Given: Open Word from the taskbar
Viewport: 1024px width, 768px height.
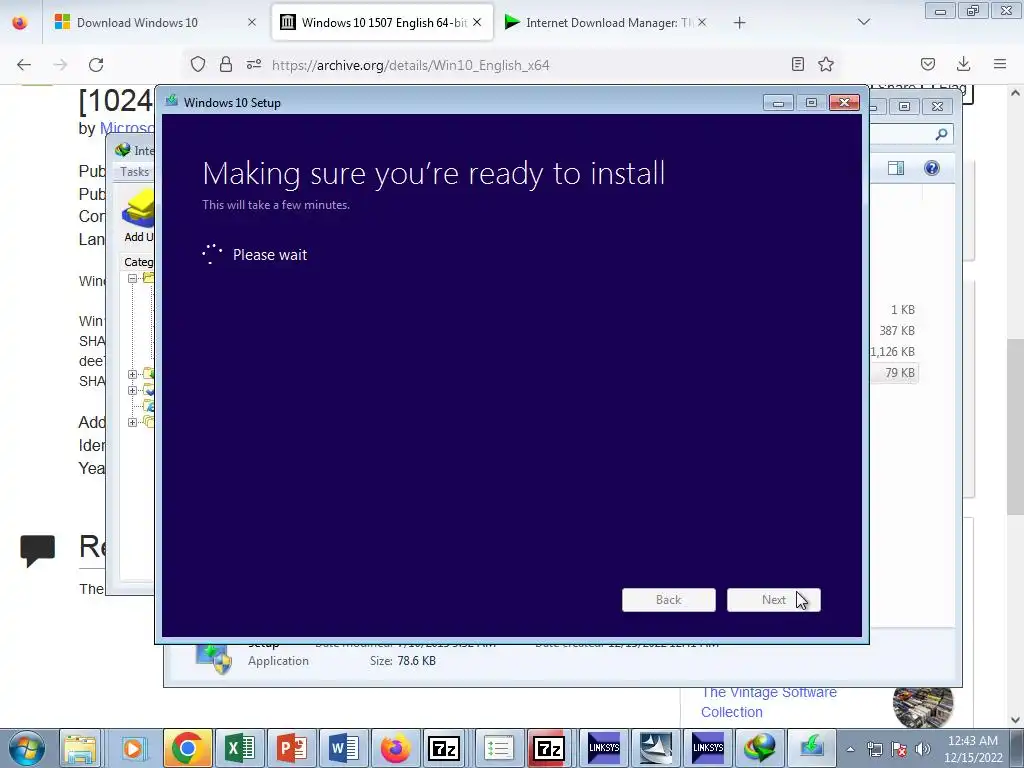Looking at the screenshot, I should tap(344, 748).
